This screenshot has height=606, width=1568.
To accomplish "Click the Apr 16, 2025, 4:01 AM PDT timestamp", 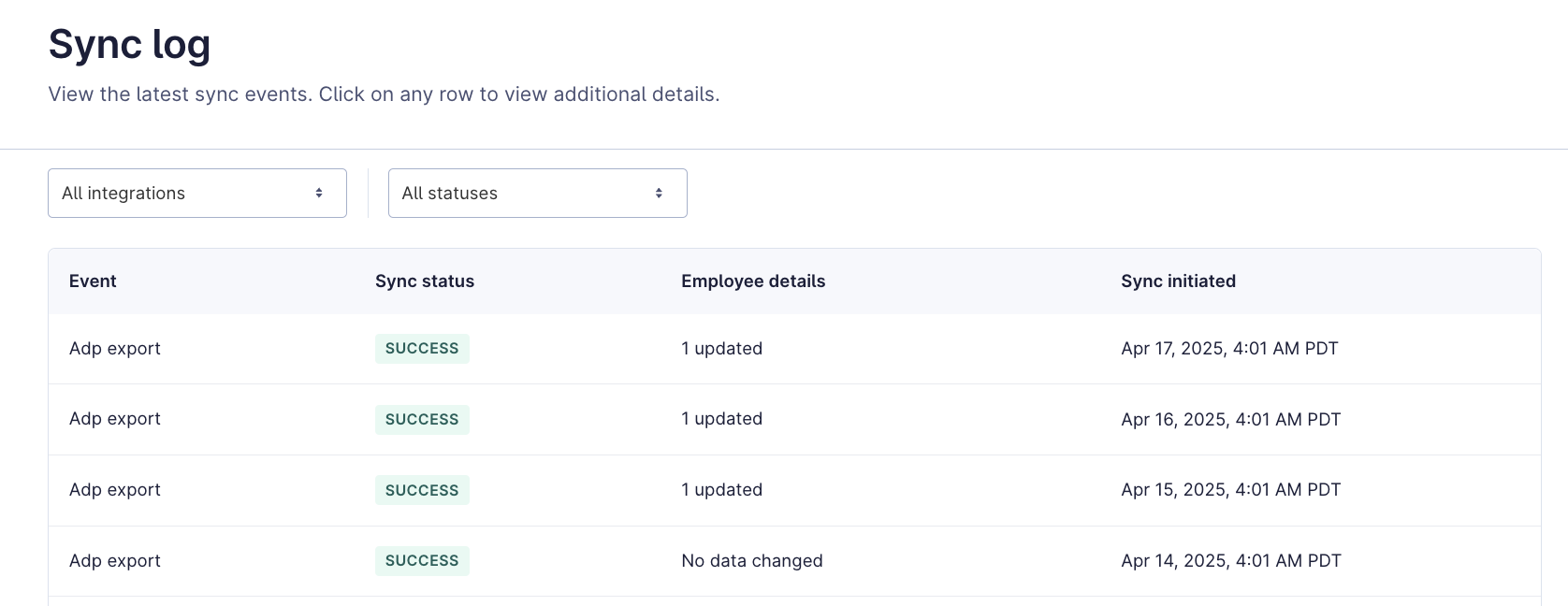I will click(1231, 420).
